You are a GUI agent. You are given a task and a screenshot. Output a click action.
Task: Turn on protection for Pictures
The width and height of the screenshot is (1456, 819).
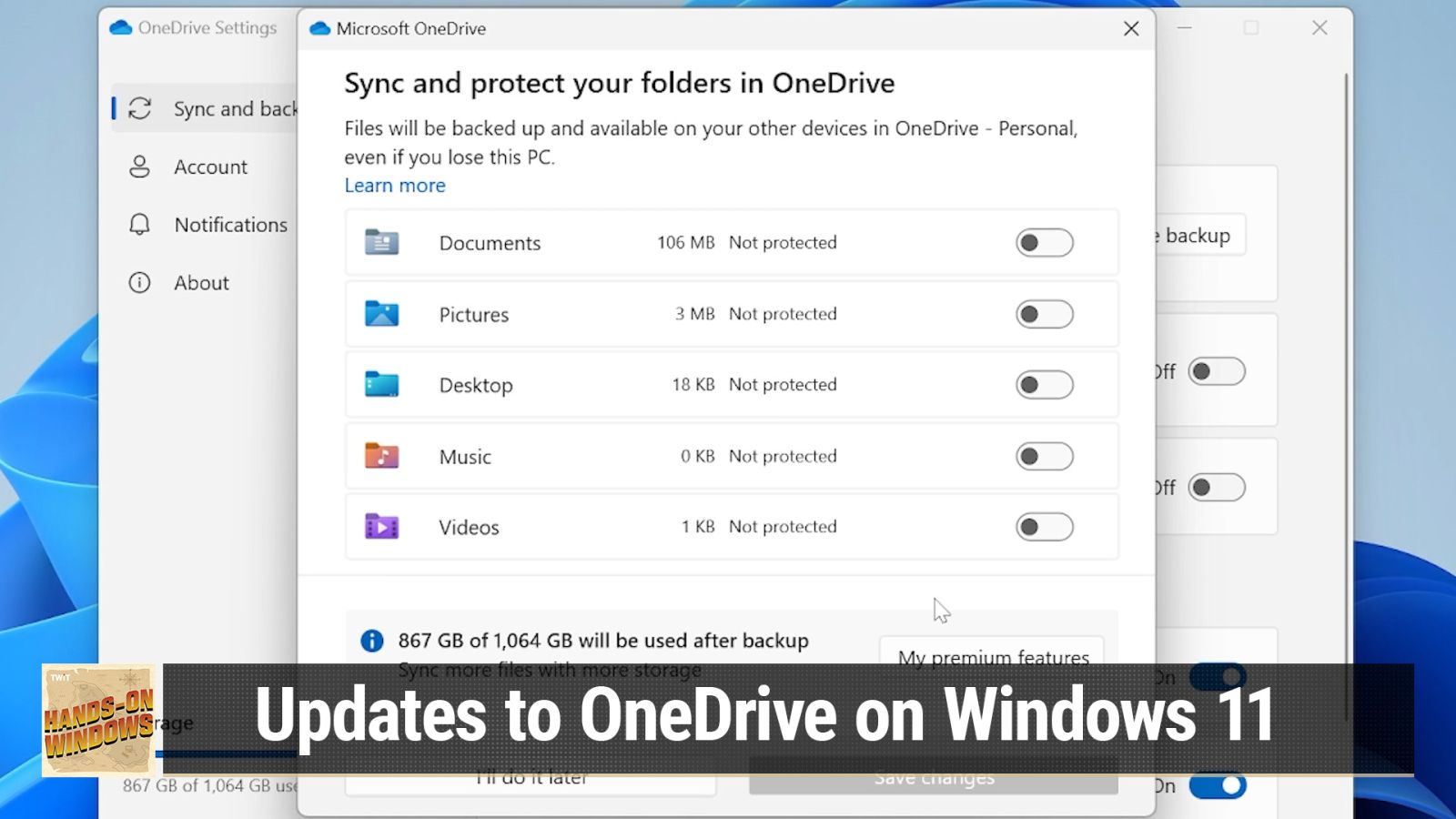pos(1044,314)
